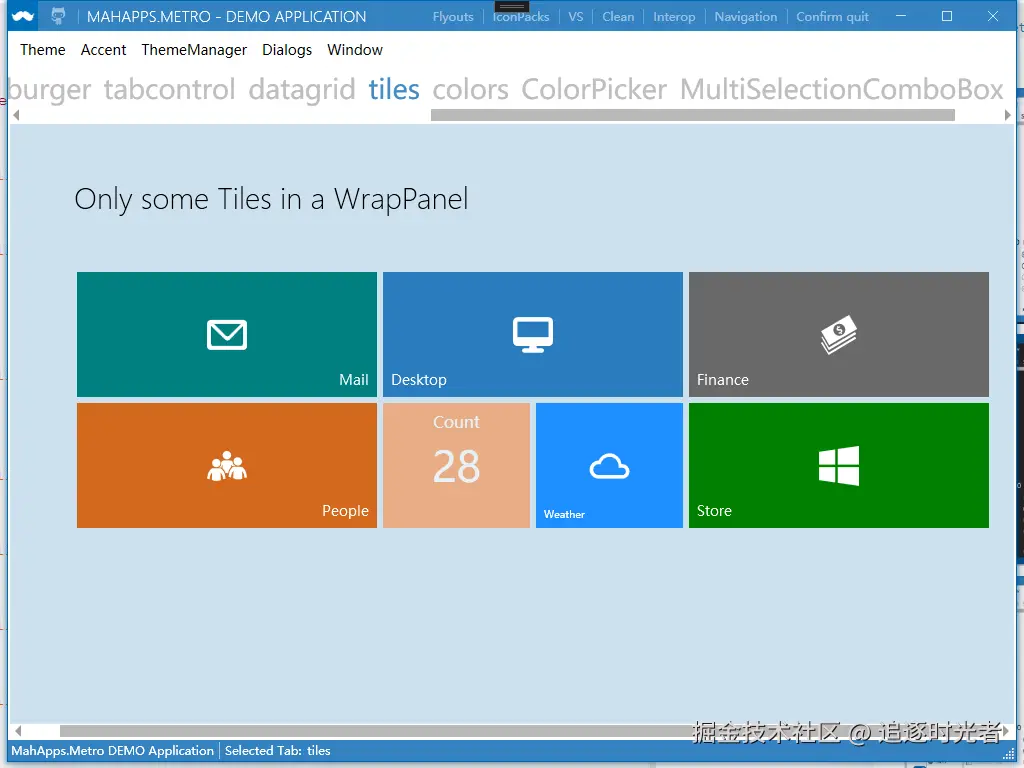This screenshot has width=1024, height=768.
Task: Click the tab strip right scroll arrow
Action: (x=1008, y=115)
